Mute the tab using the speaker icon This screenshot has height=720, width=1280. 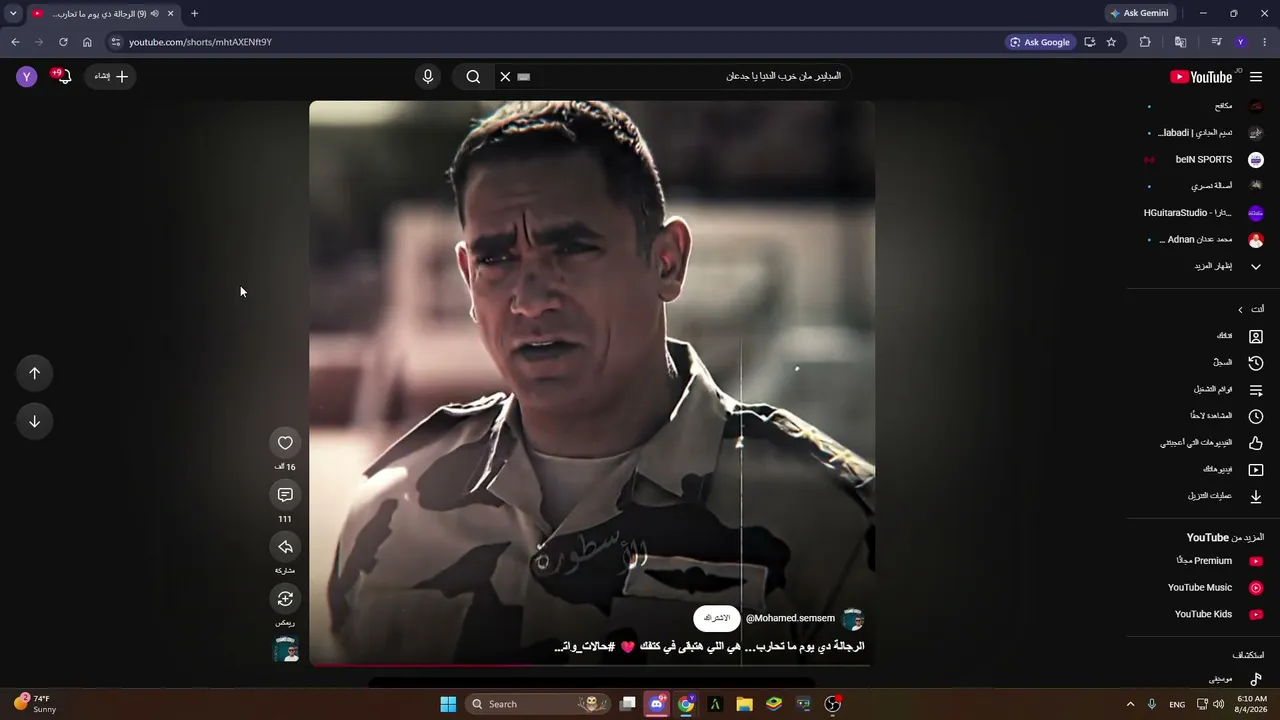(154, 14)
